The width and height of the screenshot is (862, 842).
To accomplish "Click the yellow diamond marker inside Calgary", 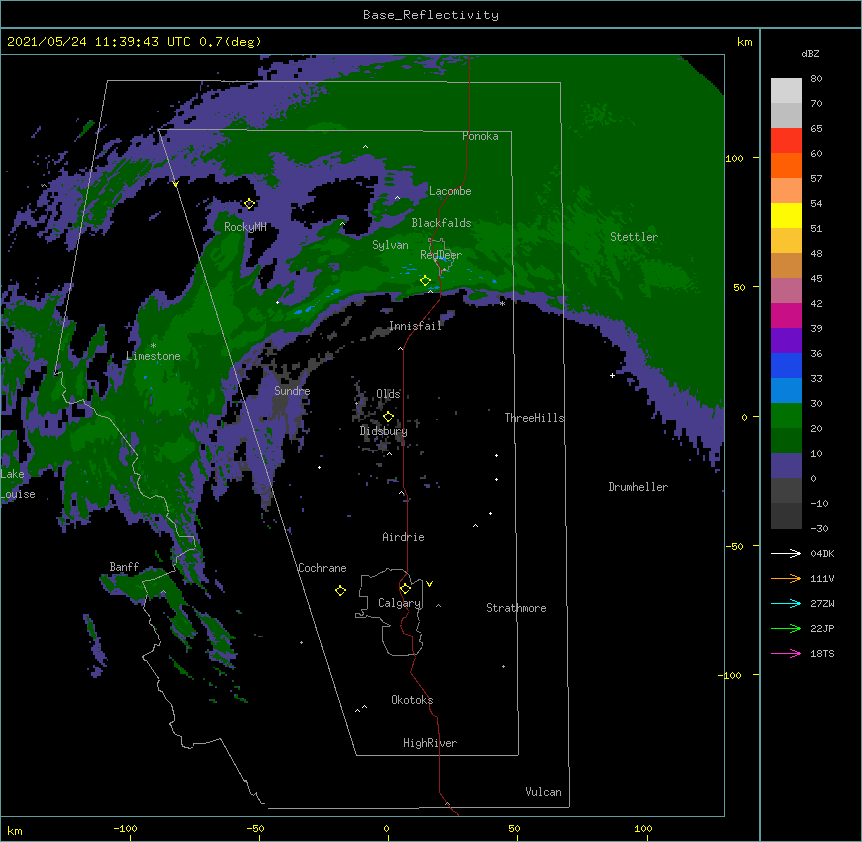I will [405, 589].
